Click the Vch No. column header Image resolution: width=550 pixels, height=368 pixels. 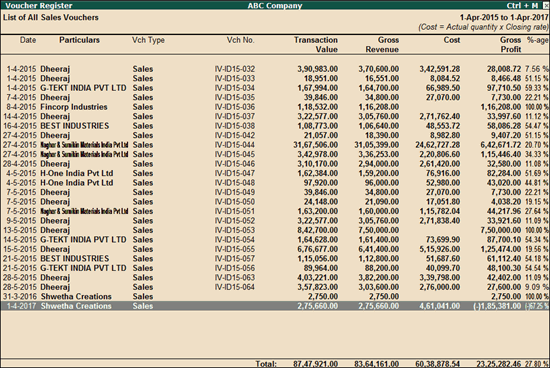coord(241,40)
